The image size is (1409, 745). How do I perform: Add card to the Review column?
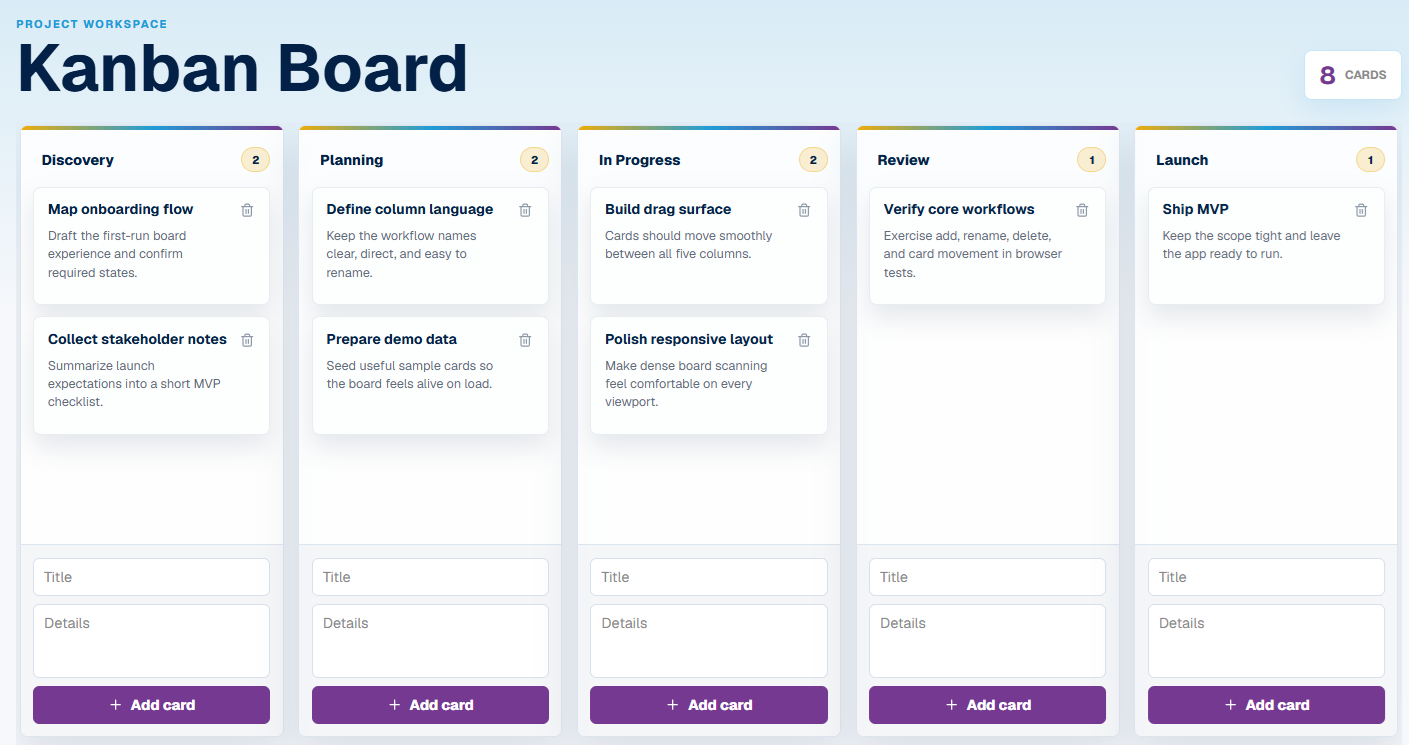tap(987, 705)
